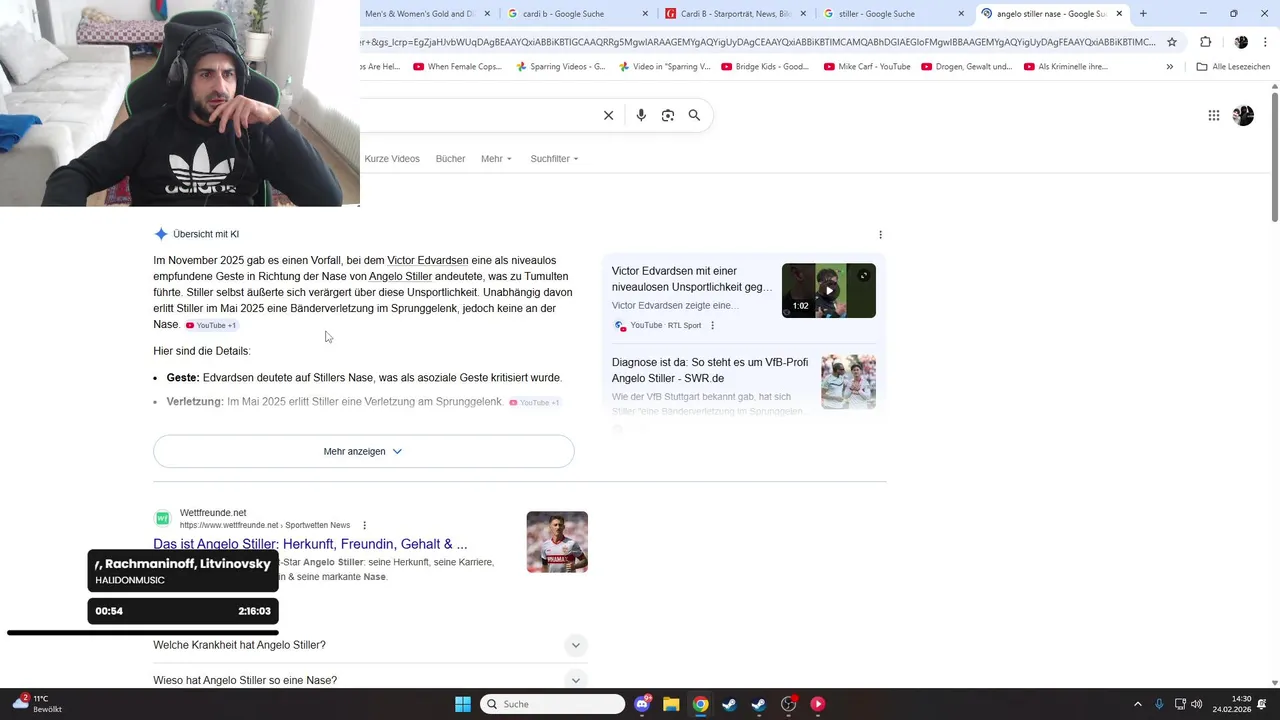
Task: Start voice search with the microphone icon
Action: [641, 115]
